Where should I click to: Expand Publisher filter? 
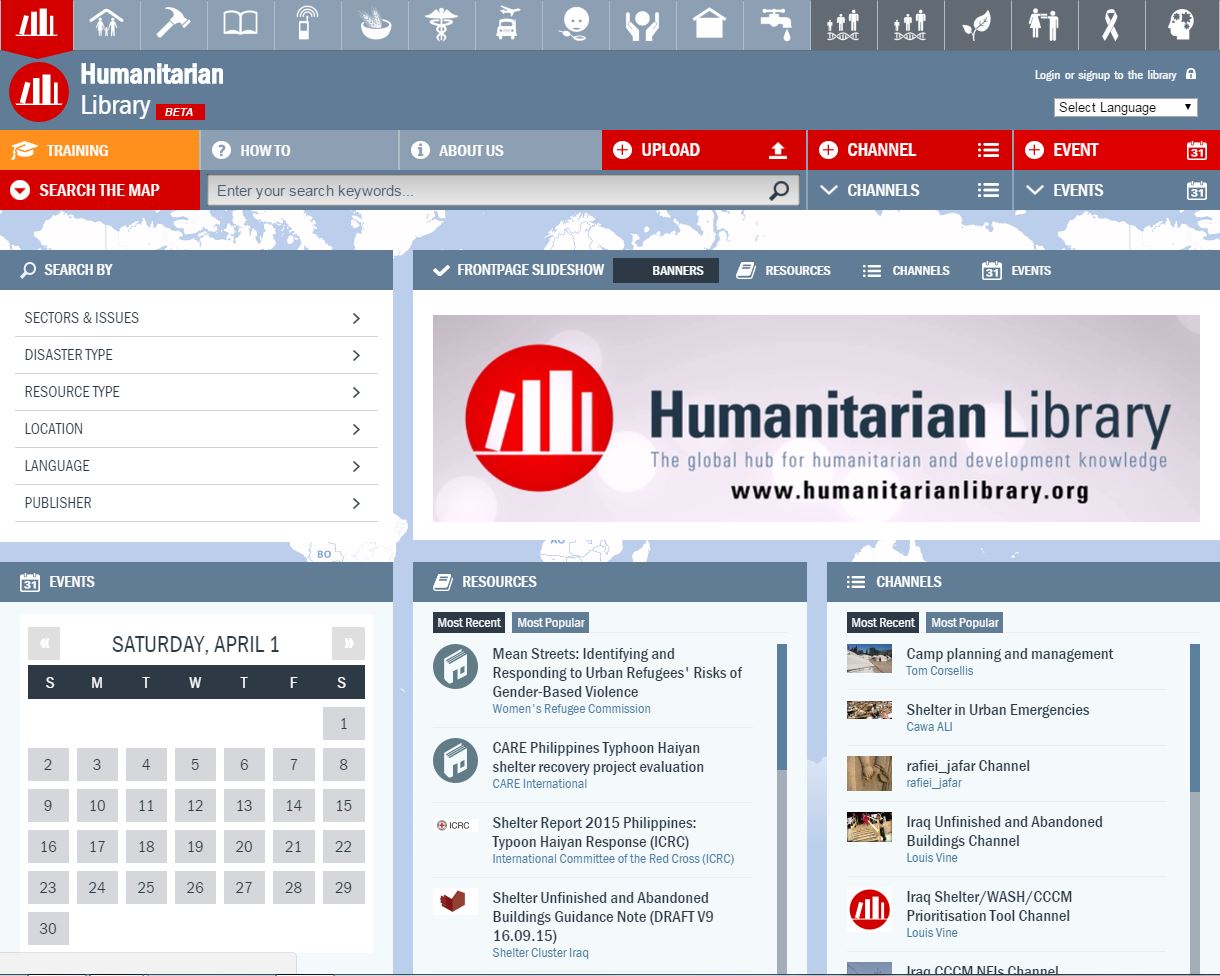[x=196, y=503]
